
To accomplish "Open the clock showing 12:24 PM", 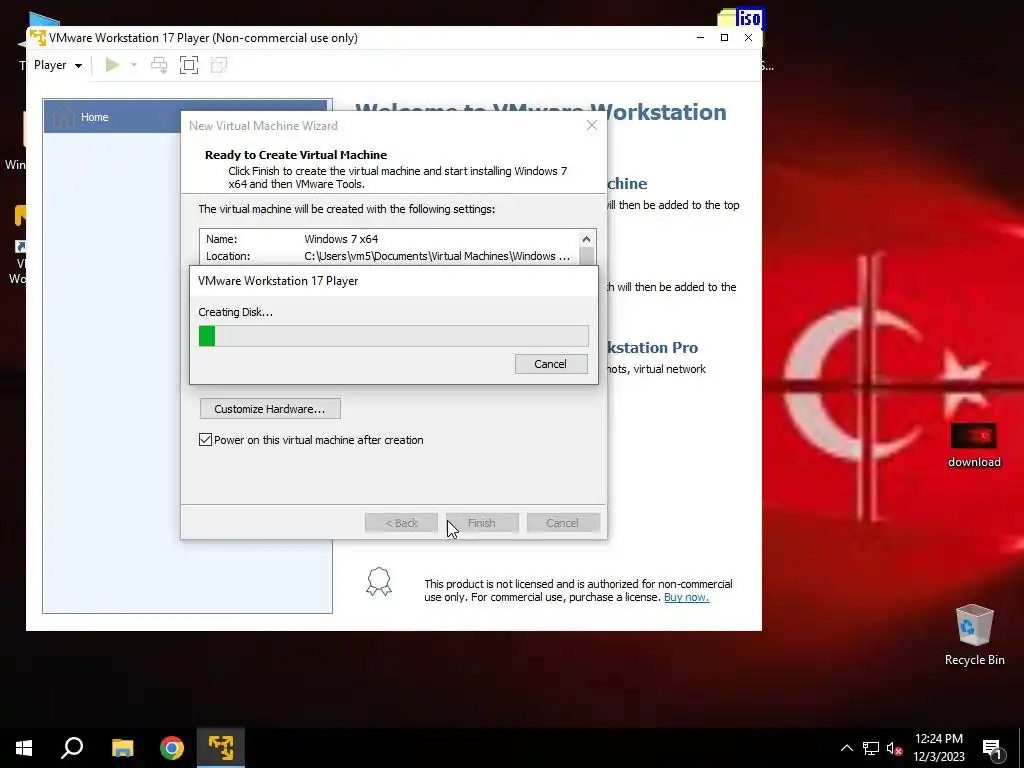I will click(938, 748).
